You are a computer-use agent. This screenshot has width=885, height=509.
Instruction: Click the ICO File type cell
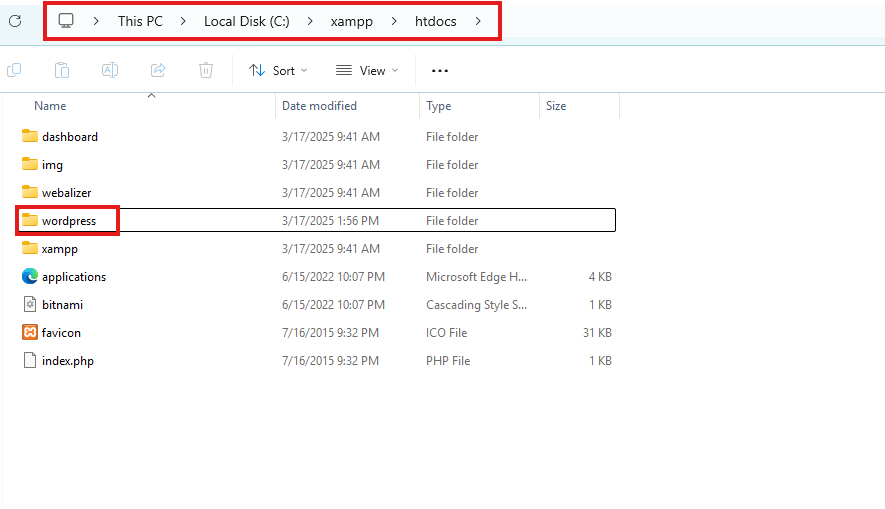[446, 332]
